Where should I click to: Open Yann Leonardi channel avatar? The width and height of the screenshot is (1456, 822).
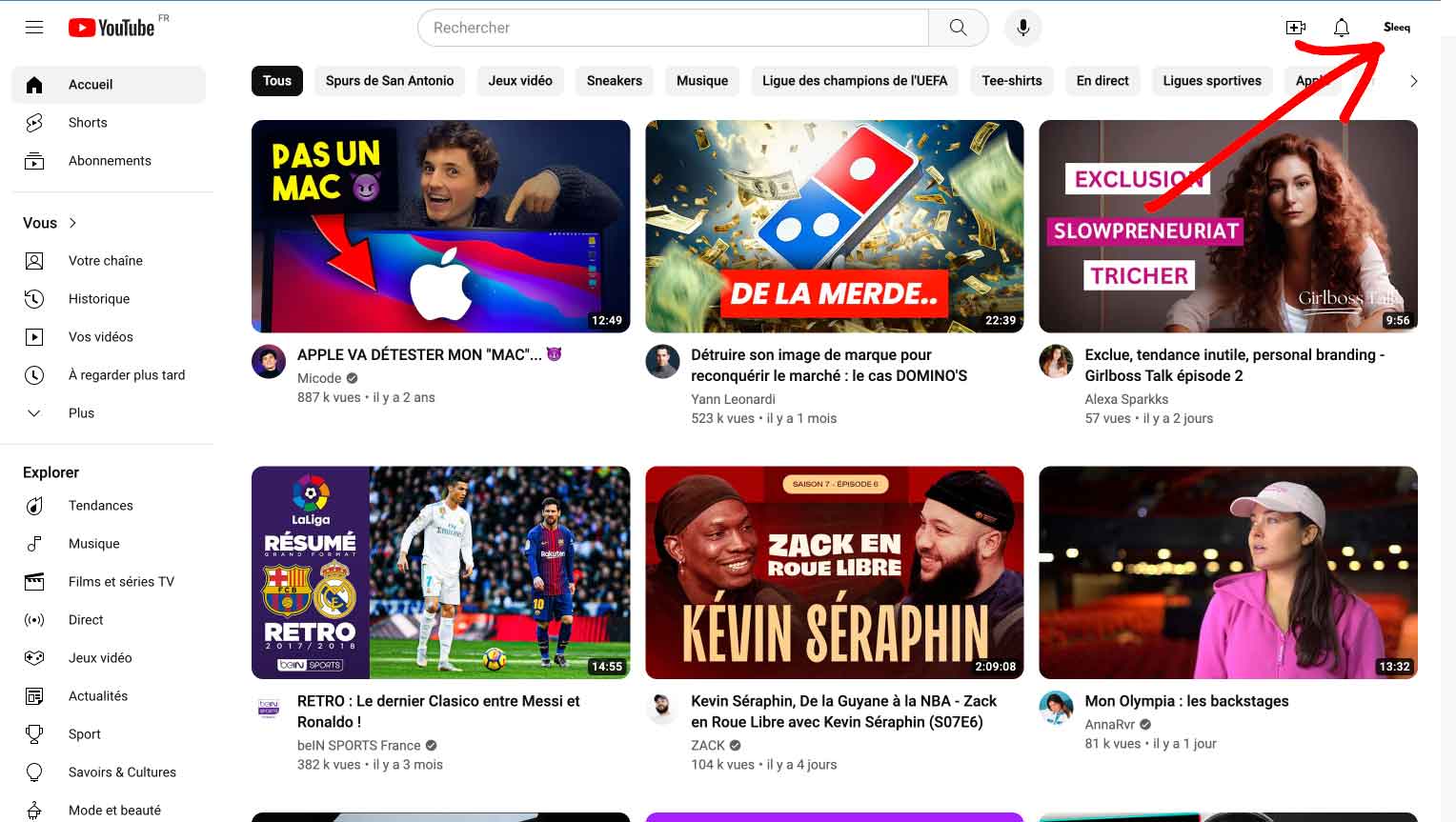[x=662, y=362]
